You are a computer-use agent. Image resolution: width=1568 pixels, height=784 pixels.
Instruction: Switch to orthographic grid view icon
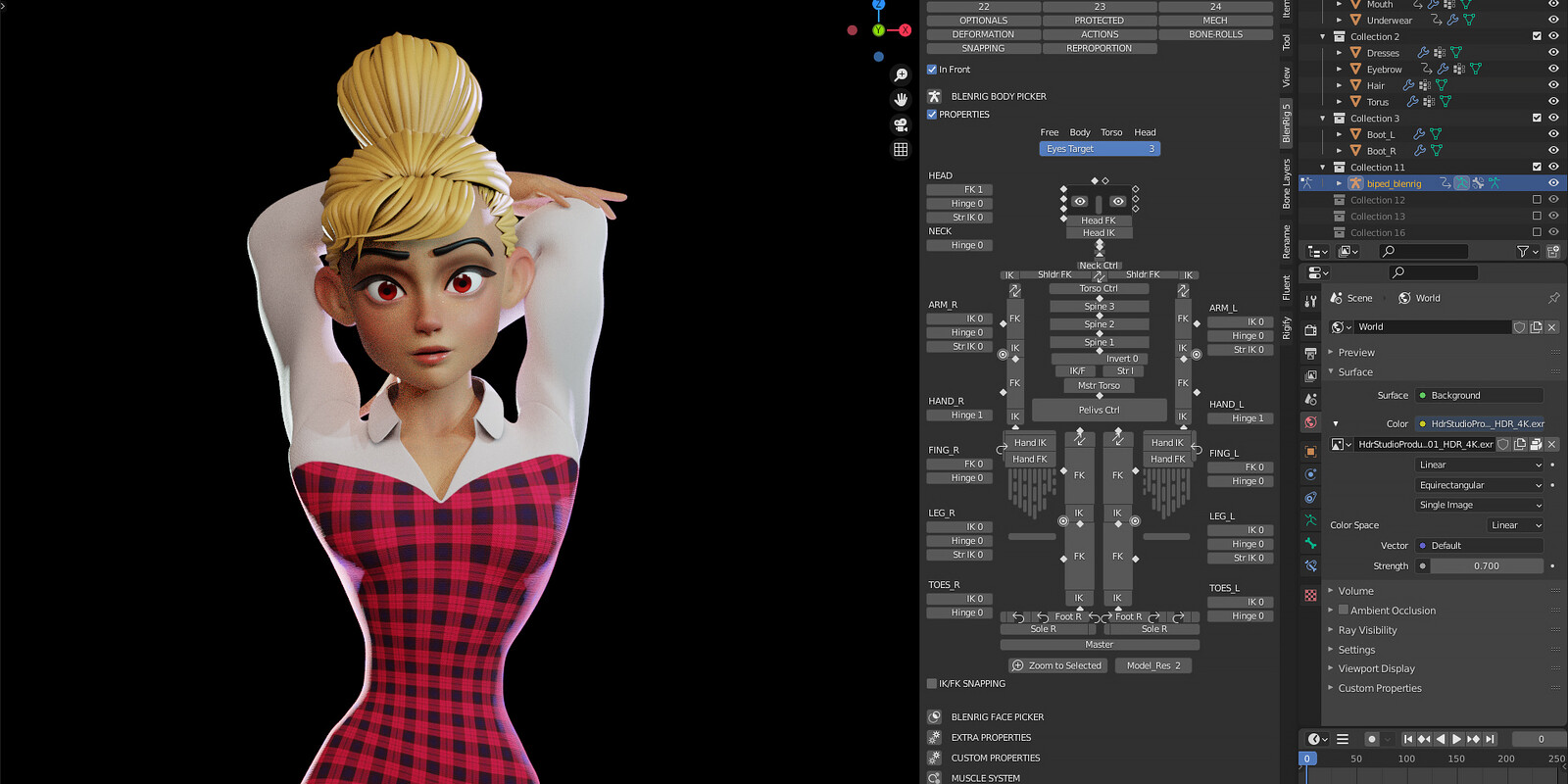tap(901, 149)
